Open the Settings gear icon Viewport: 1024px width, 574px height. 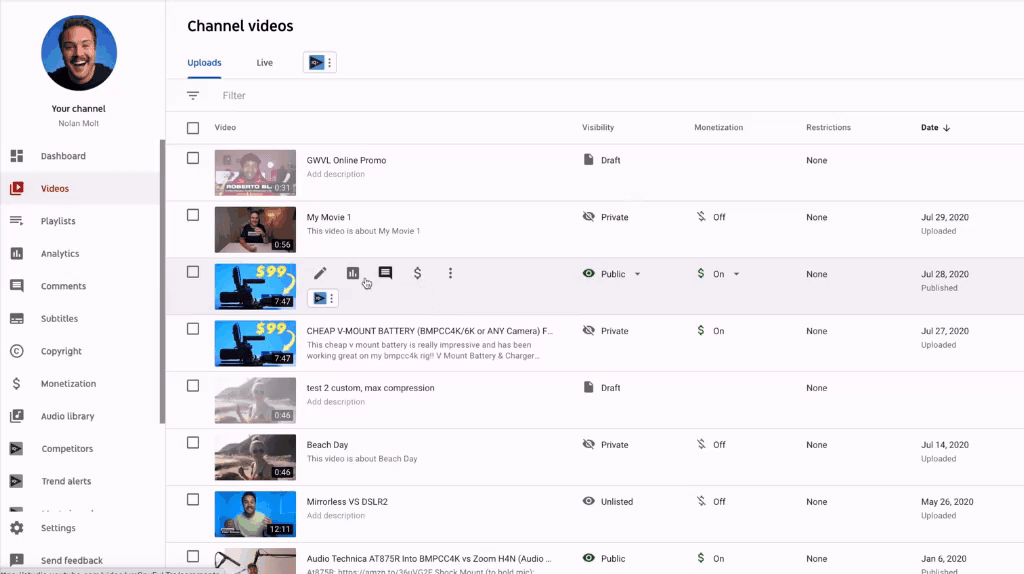tap(17, 528)
